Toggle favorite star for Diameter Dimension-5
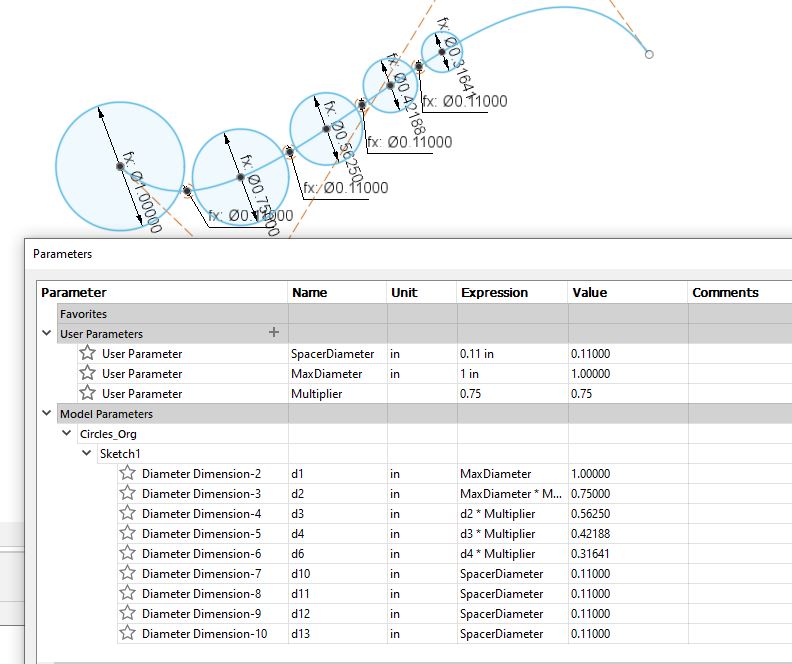Viewport: 792px width, 664px height. [127, 533]
